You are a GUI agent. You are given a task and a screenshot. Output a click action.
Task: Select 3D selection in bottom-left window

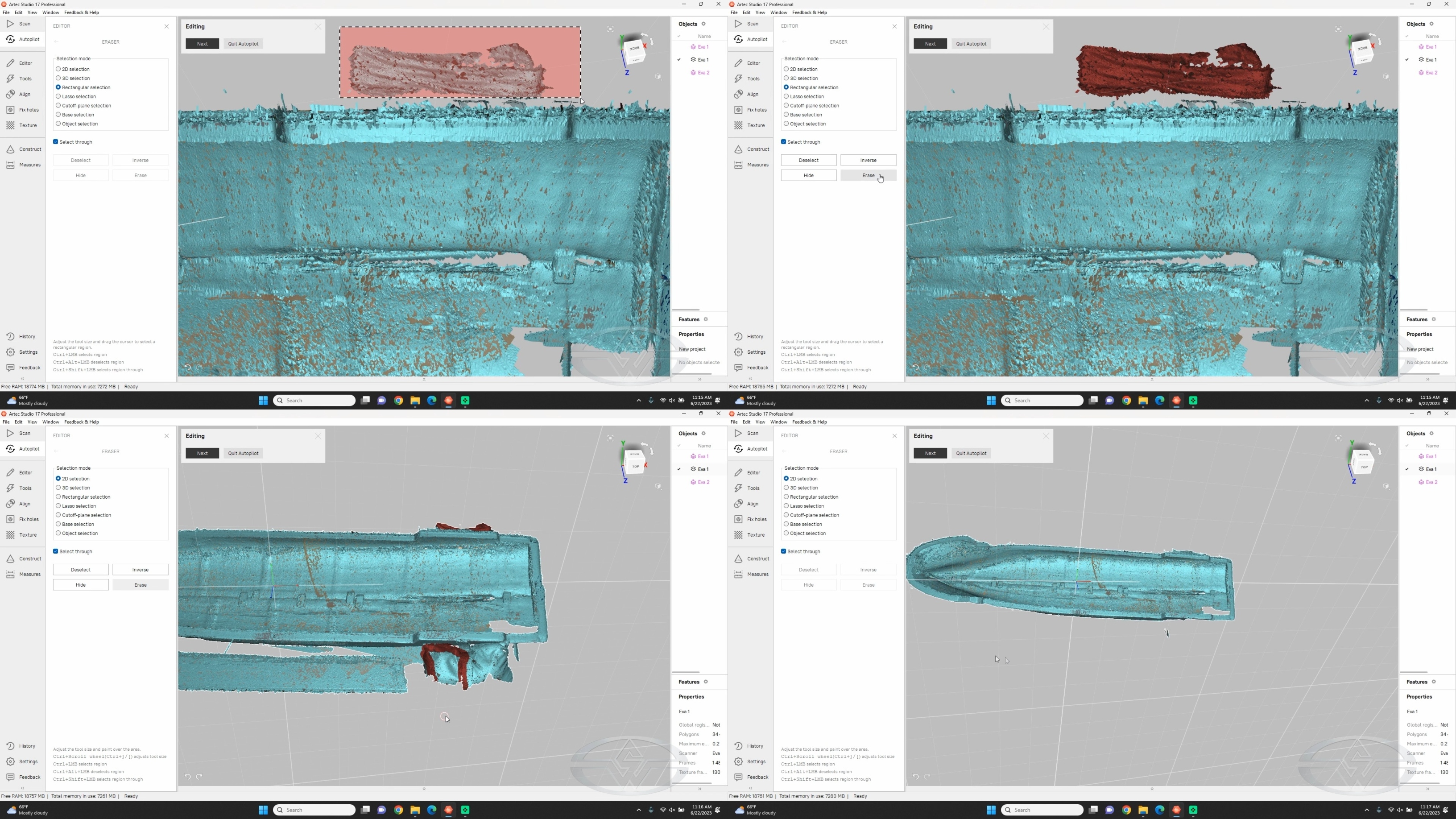pos(72,488)
